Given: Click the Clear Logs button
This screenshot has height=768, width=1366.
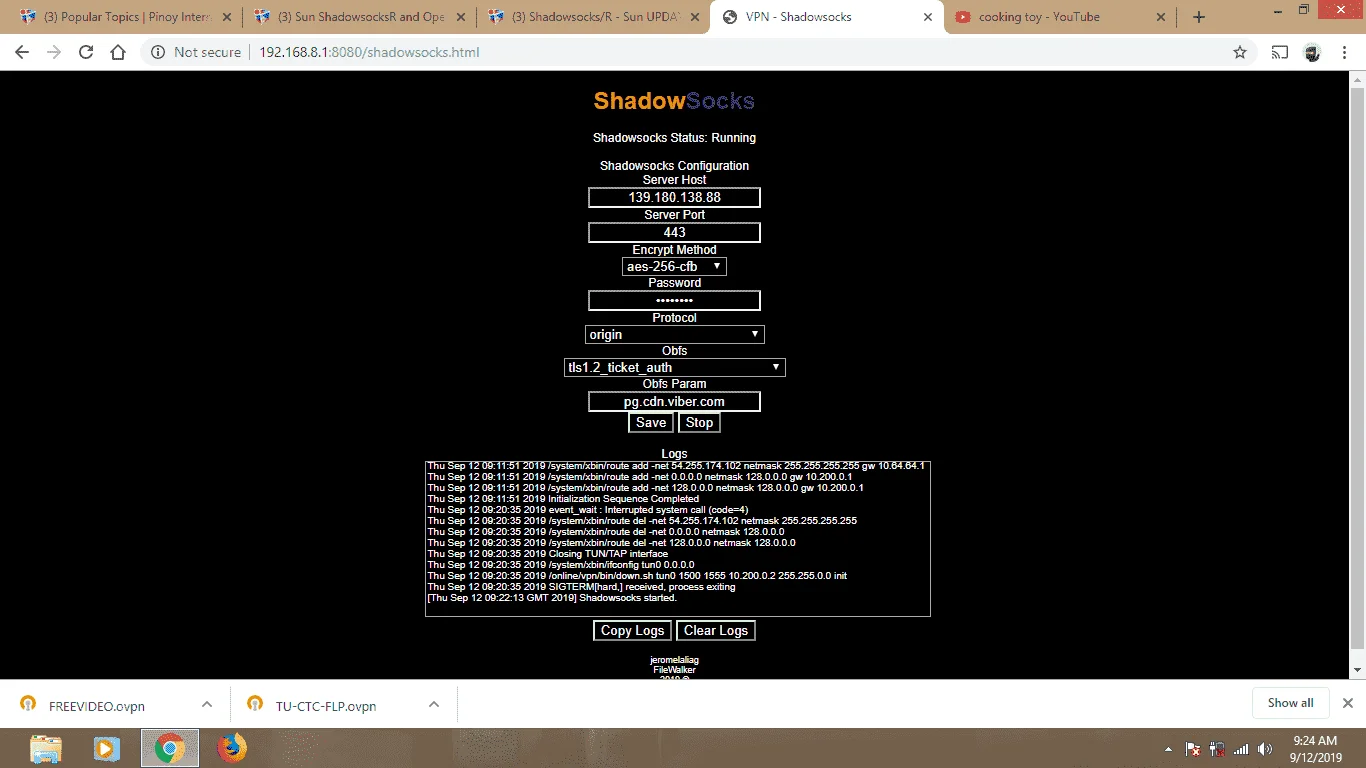Looking at the screenshot, I should tap(716, 630).
